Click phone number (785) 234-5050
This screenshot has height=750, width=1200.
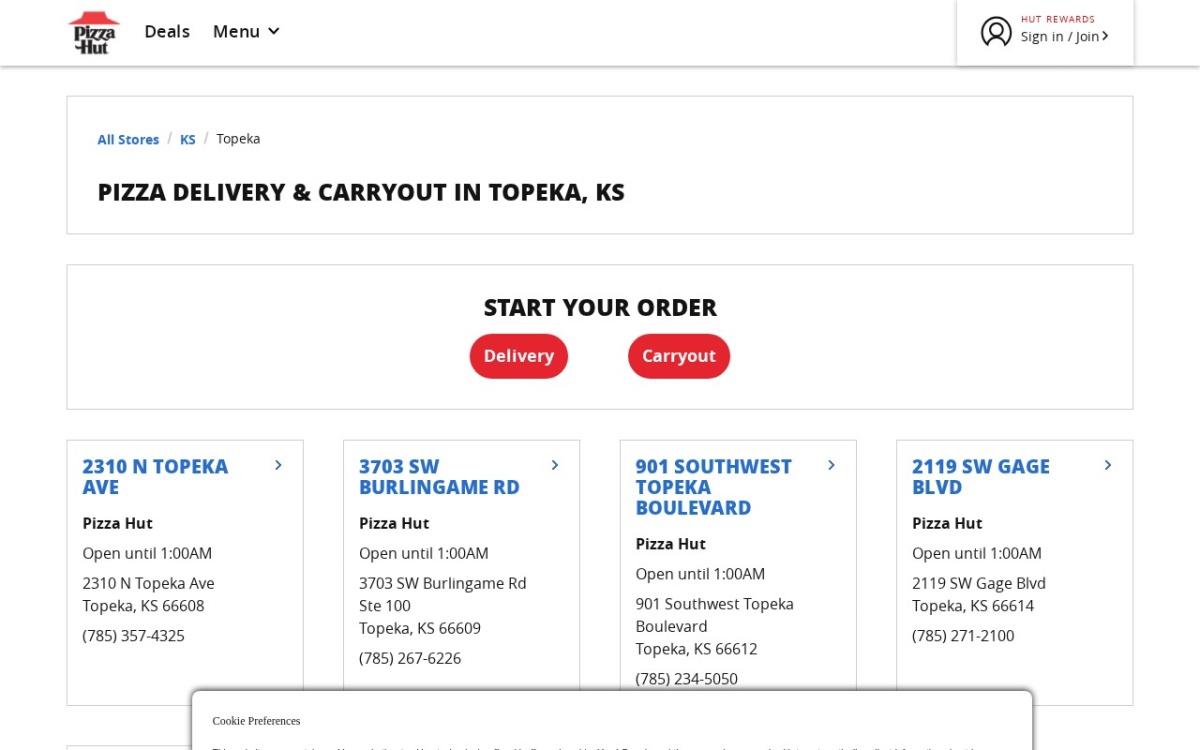[x=687, y=679]
